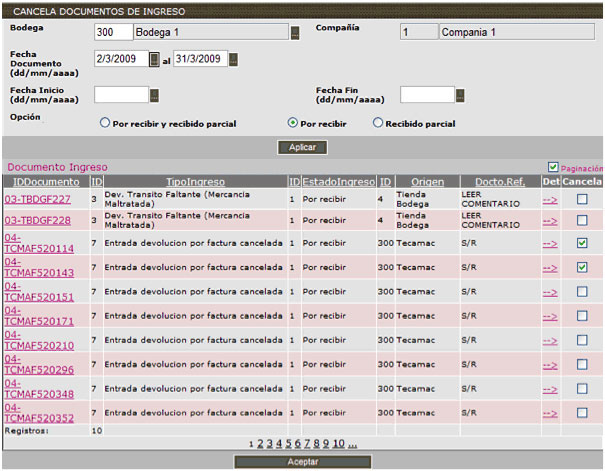
Task: Go to results page 3
Action: (x=269, y=444)
